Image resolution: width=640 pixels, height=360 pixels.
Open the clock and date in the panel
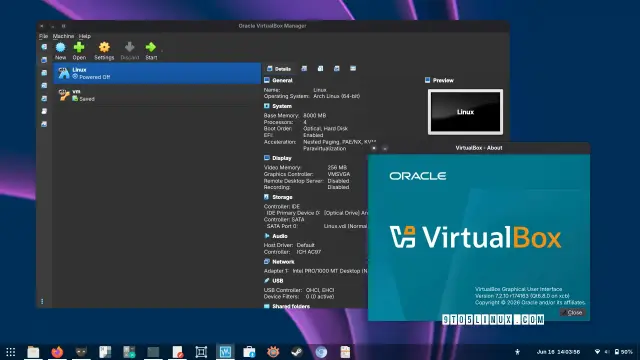click(558, 352)
